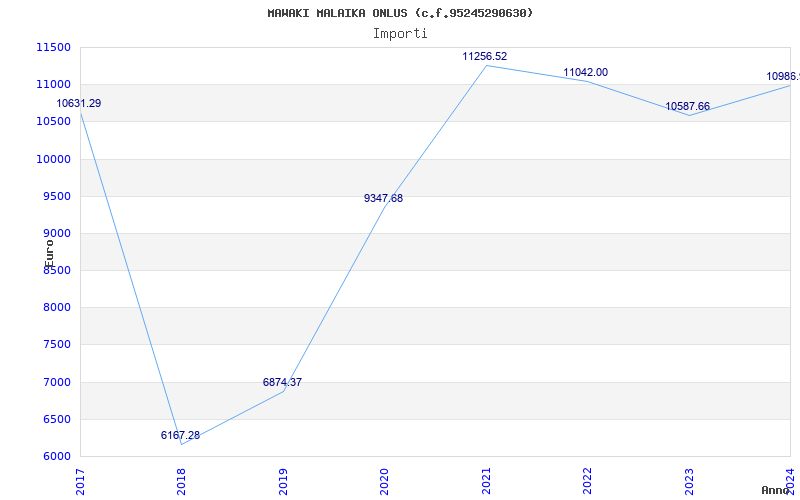Image resolution: width=800 pixels, height=500 pixels.
Task: Select the 10587.66 data label
Action: pyautogui.click(x=687, y=107)
